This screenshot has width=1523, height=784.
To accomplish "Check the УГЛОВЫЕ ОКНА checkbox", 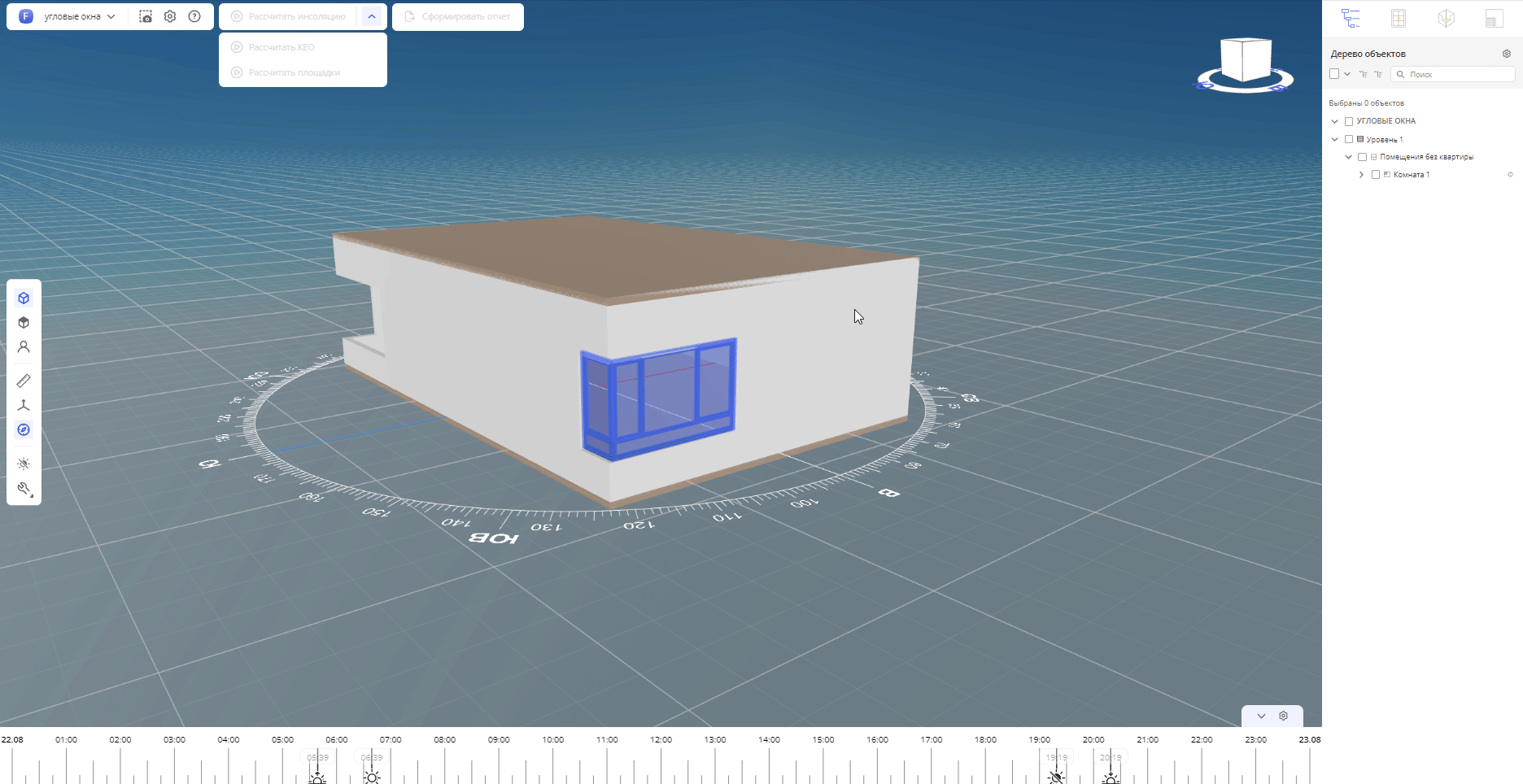I will [1349, 121].
